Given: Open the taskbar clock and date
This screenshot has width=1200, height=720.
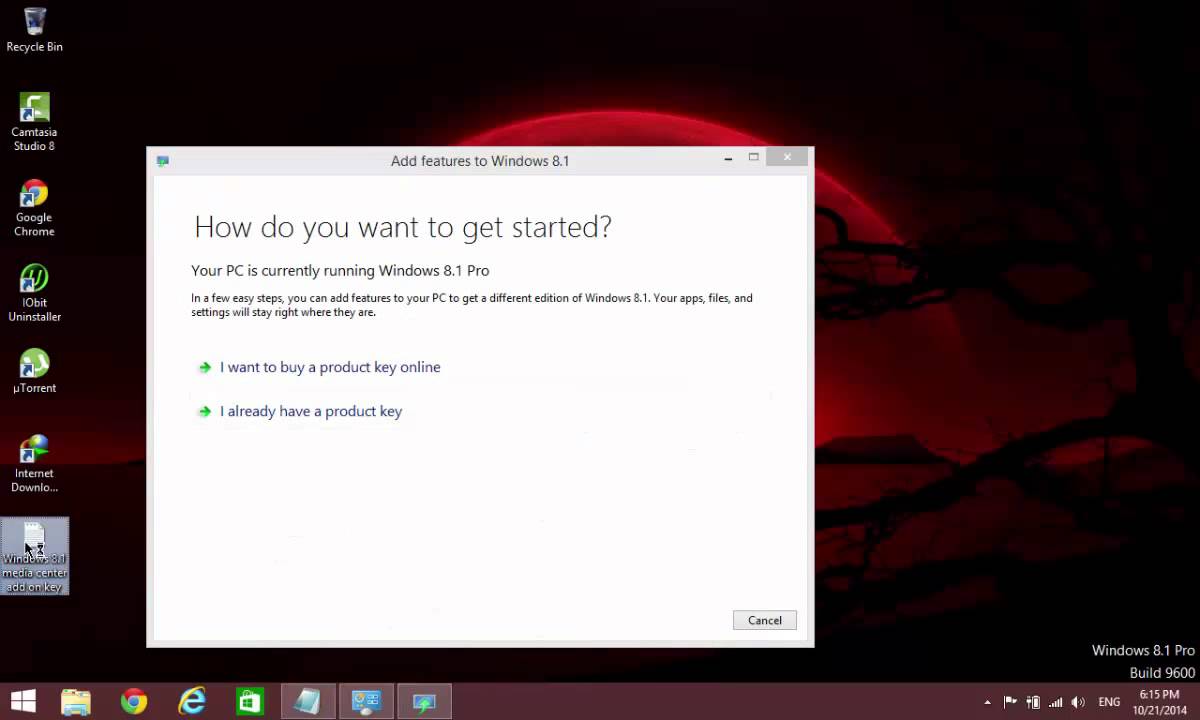Looking at the screenshot, I should click(1158, 702).
